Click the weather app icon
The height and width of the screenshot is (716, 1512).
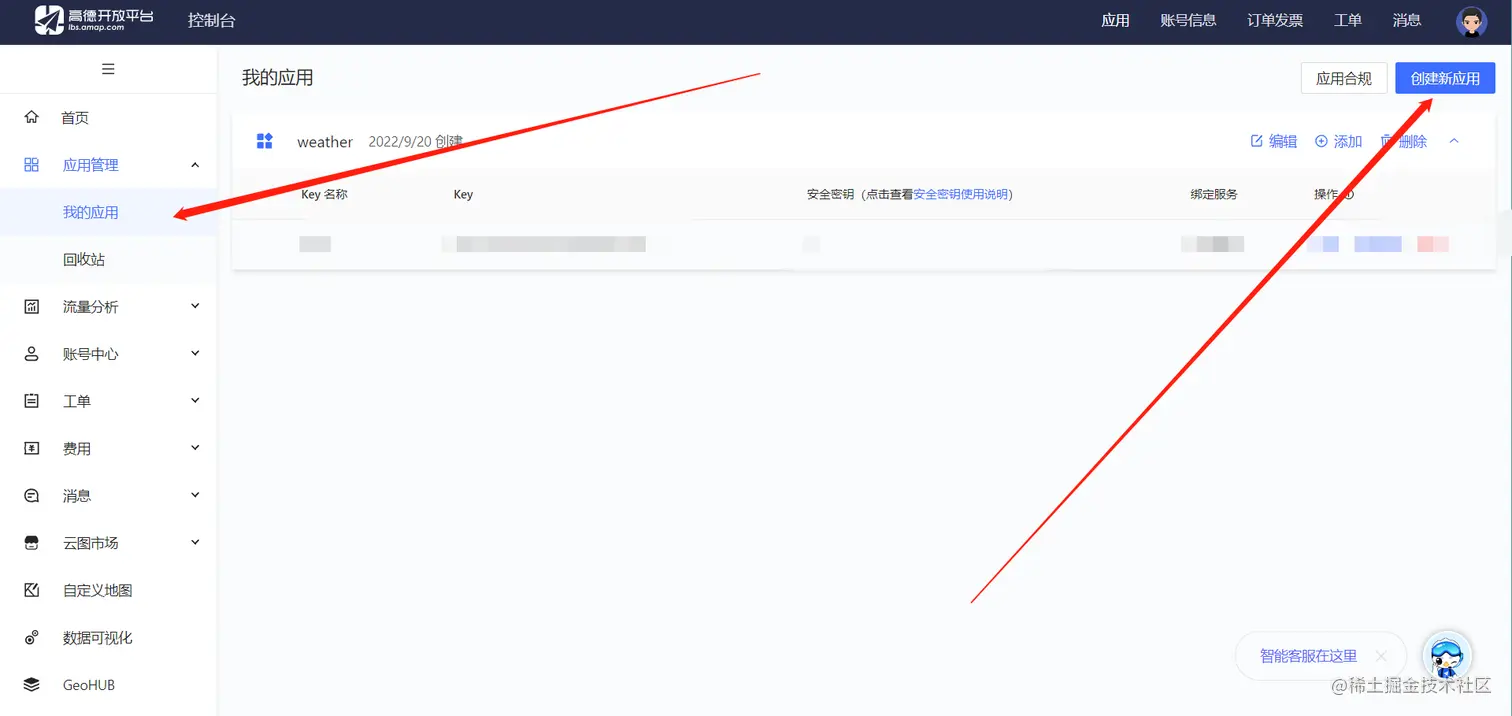265,141
